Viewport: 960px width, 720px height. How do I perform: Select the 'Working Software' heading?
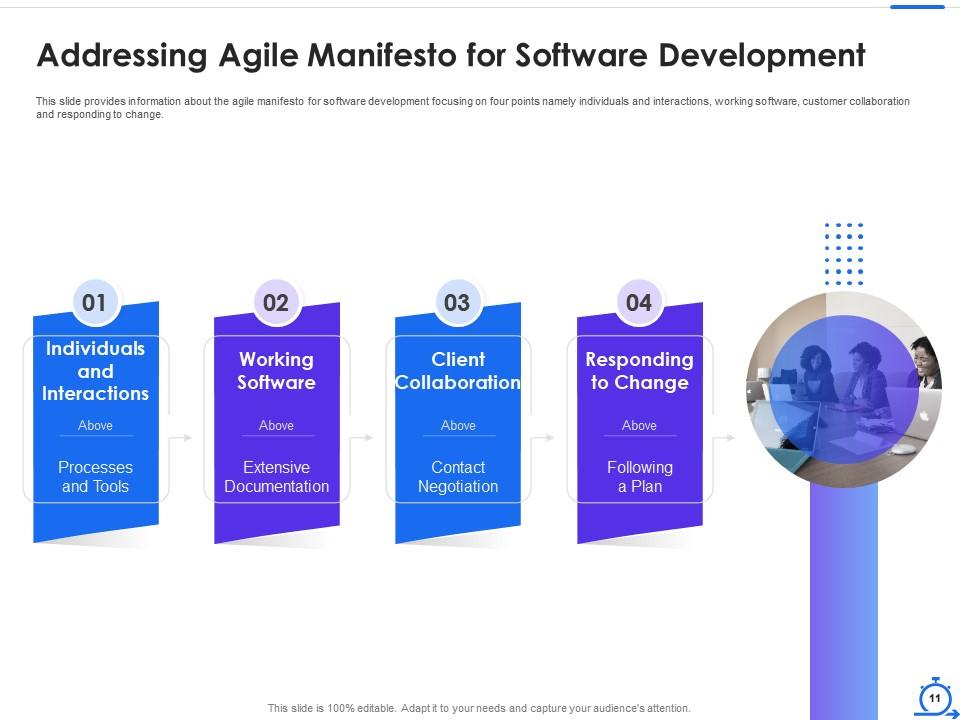276,371
